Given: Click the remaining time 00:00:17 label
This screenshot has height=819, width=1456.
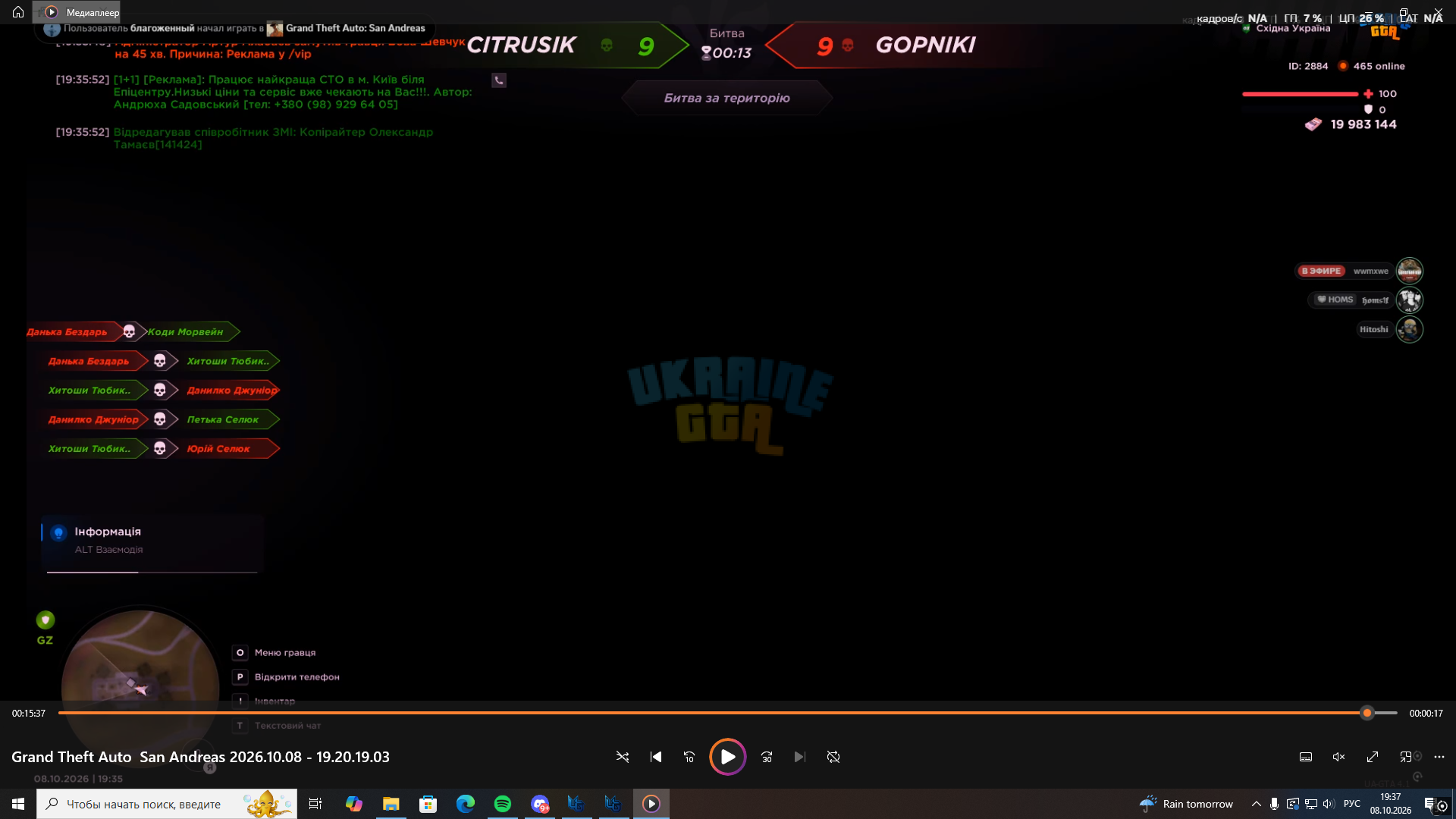Looking at the screenshot, I should tap(1426, 713).
